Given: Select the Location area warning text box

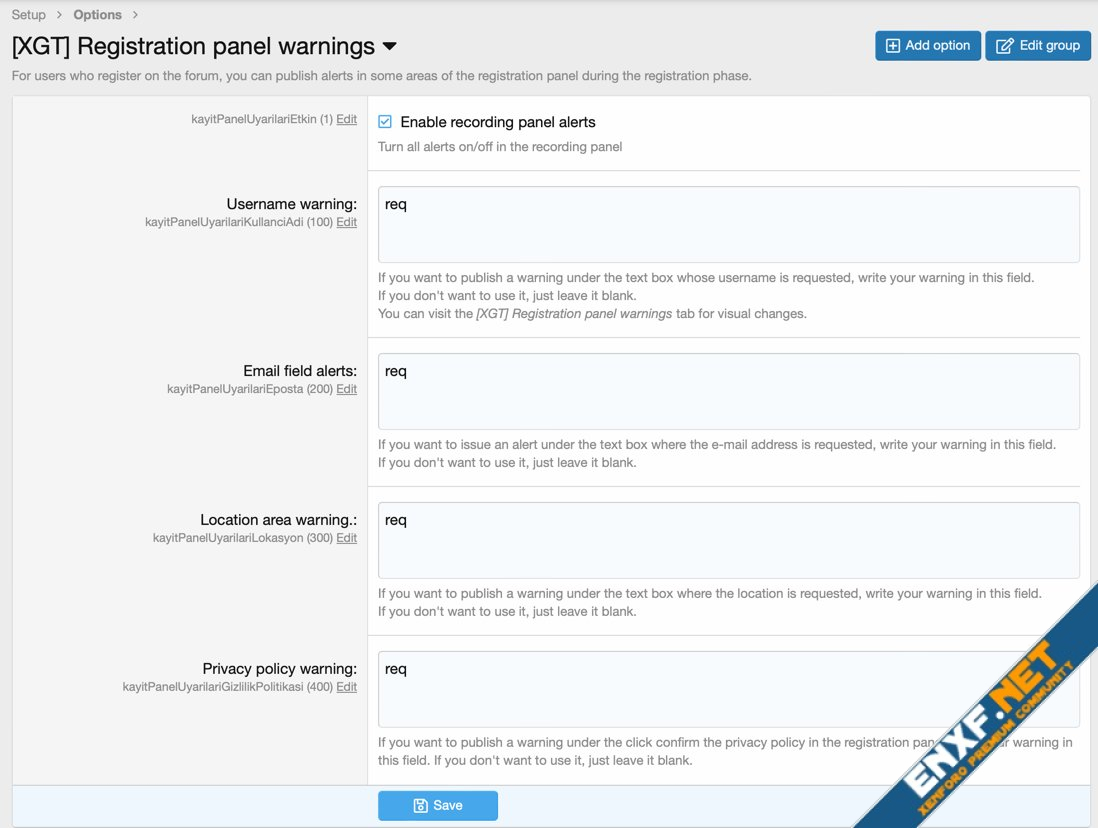Looking at the screenshot, I should coord(728,540).
